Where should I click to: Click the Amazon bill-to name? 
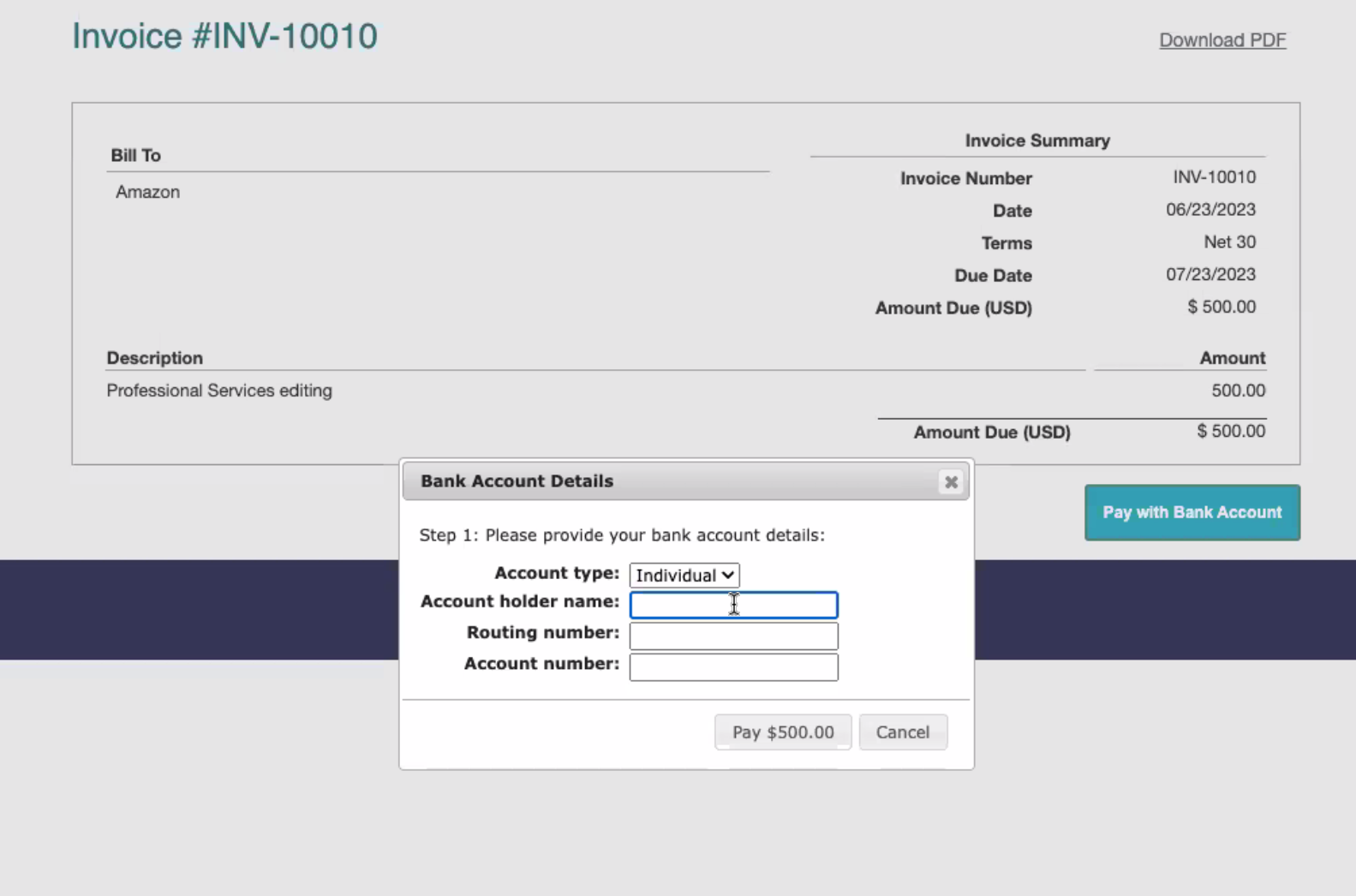pyautogui.click(x=148, y=192)
